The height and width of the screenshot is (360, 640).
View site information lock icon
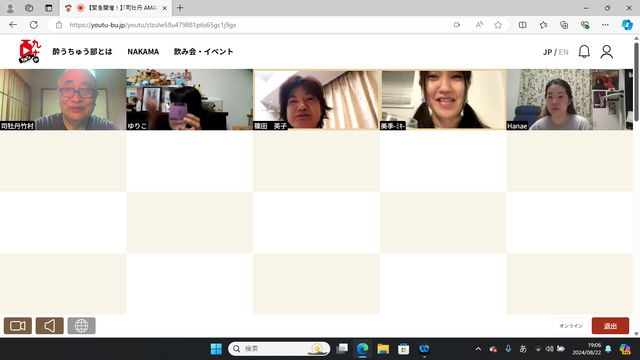click(x=59, y=25)
